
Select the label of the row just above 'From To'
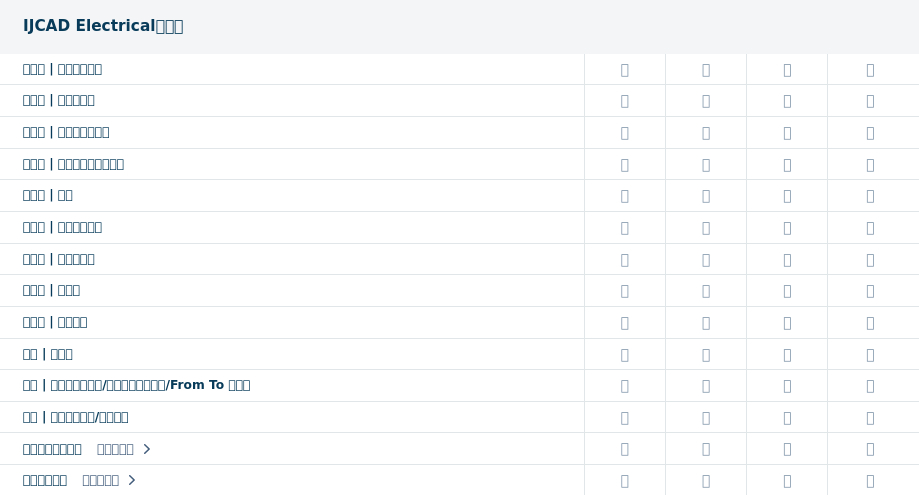click(x=47, y=354)
